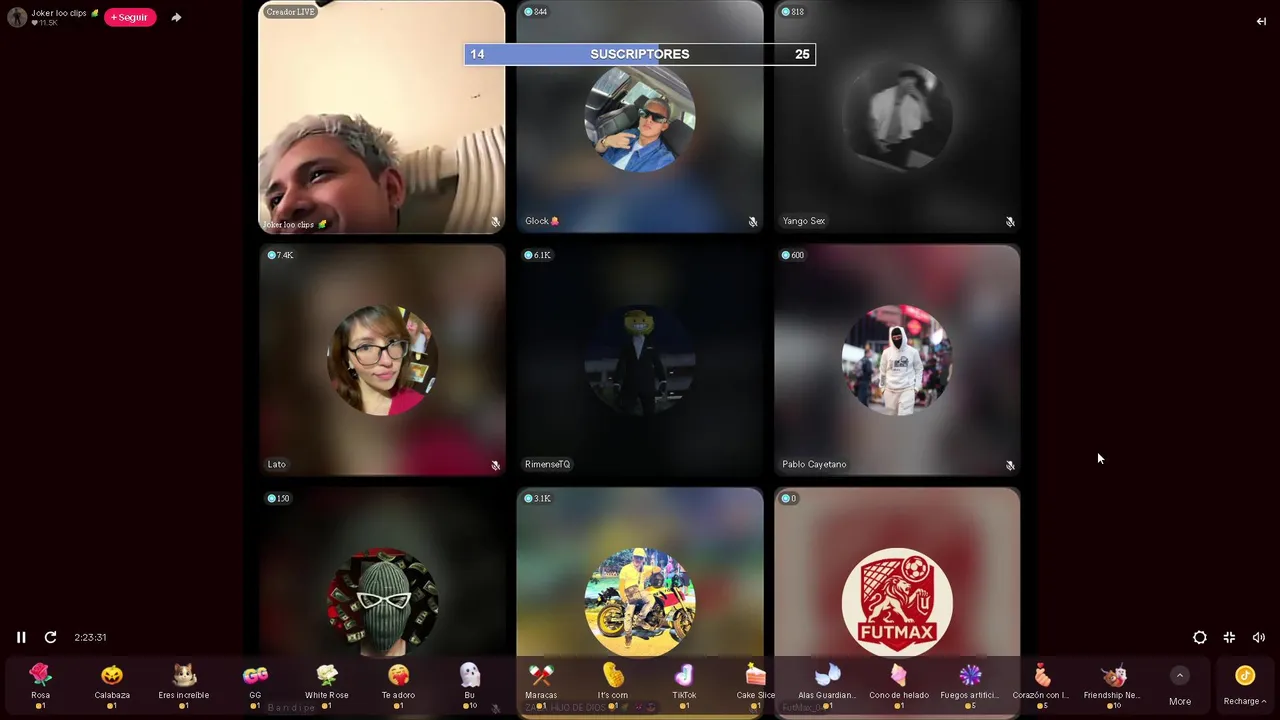Viewport: 1280px width, 720px height.
Task: Open Lato's guest avatar
Action: pos(382,360)
